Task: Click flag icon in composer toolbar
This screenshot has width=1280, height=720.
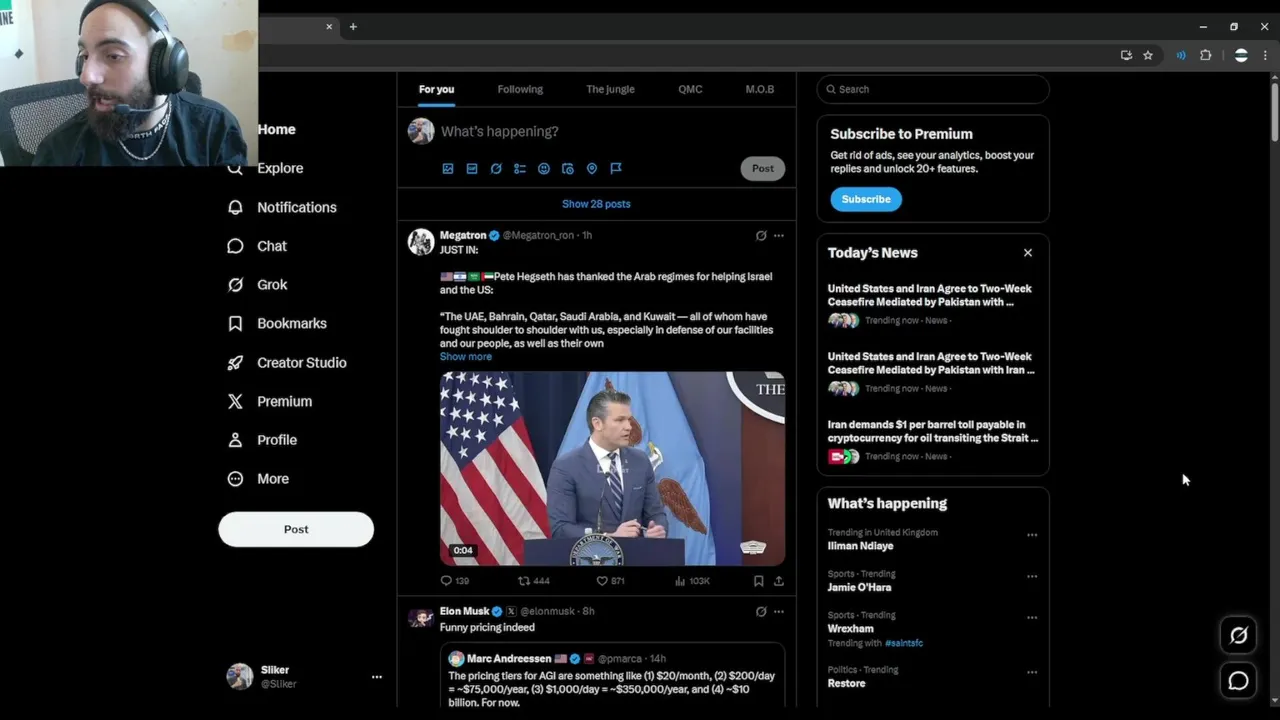Action: (616, 169)
